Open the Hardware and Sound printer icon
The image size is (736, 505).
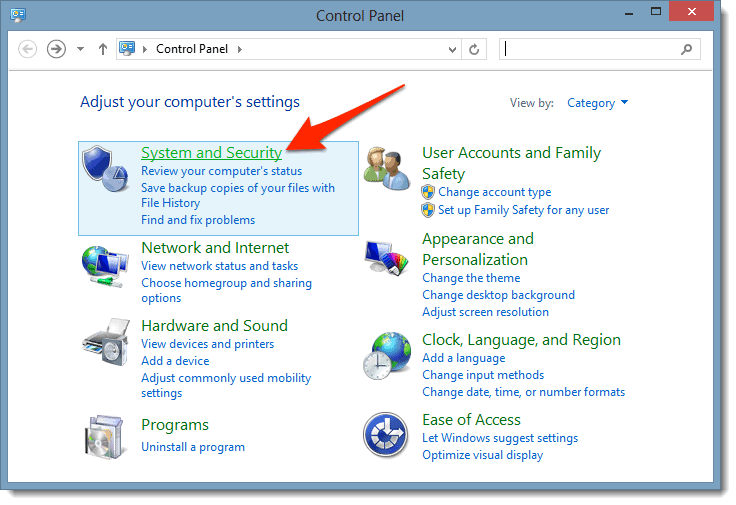(x=106, y=342)
